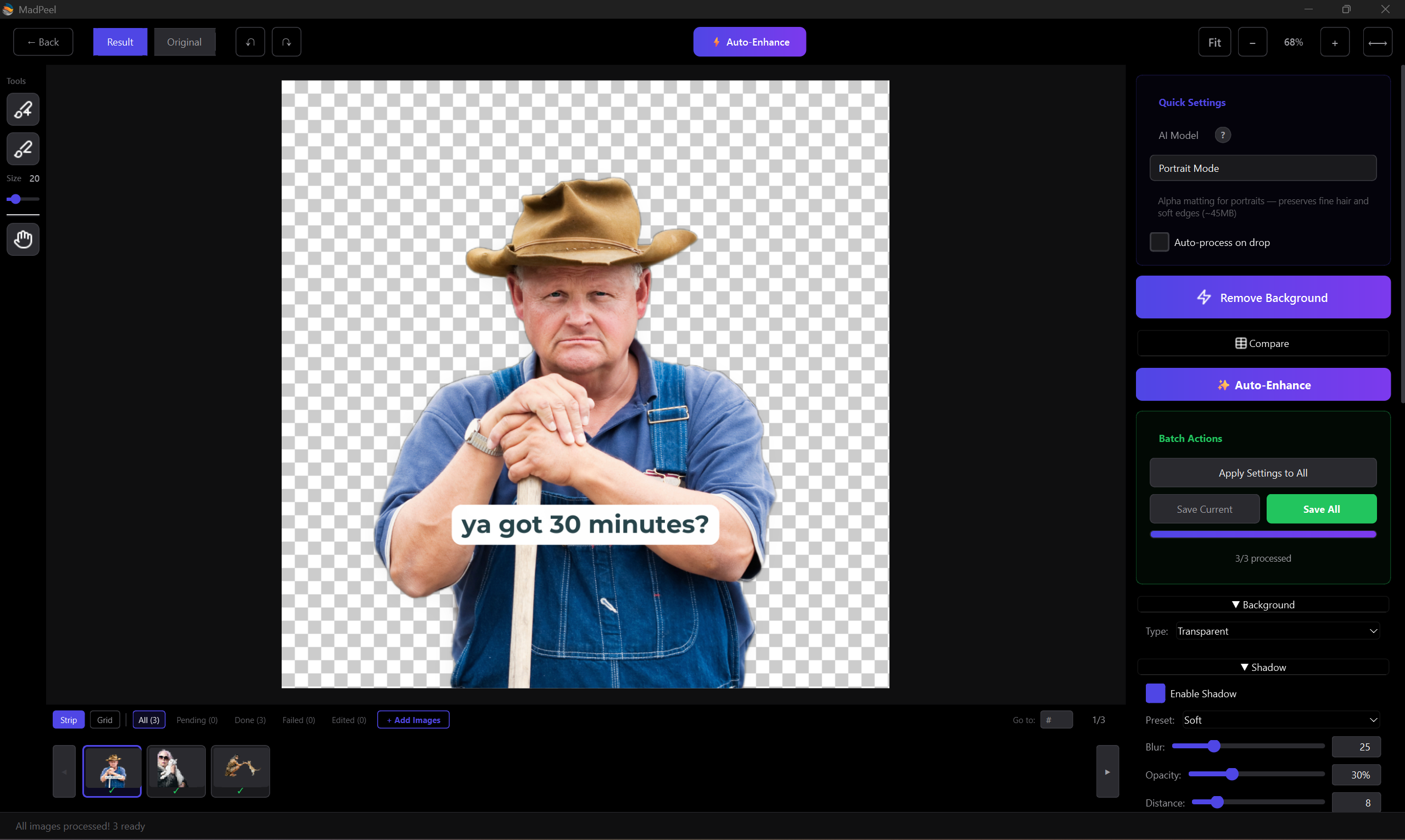
Task: Switch to Grid view
Action: click(105, 719)
